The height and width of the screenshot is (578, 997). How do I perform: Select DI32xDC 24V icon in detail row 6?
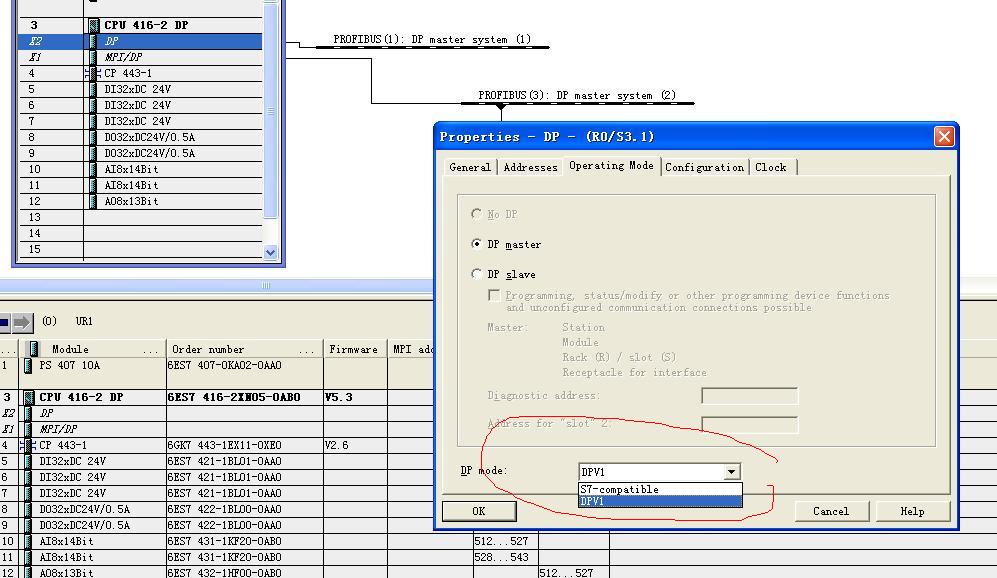(x=28, y=478)
